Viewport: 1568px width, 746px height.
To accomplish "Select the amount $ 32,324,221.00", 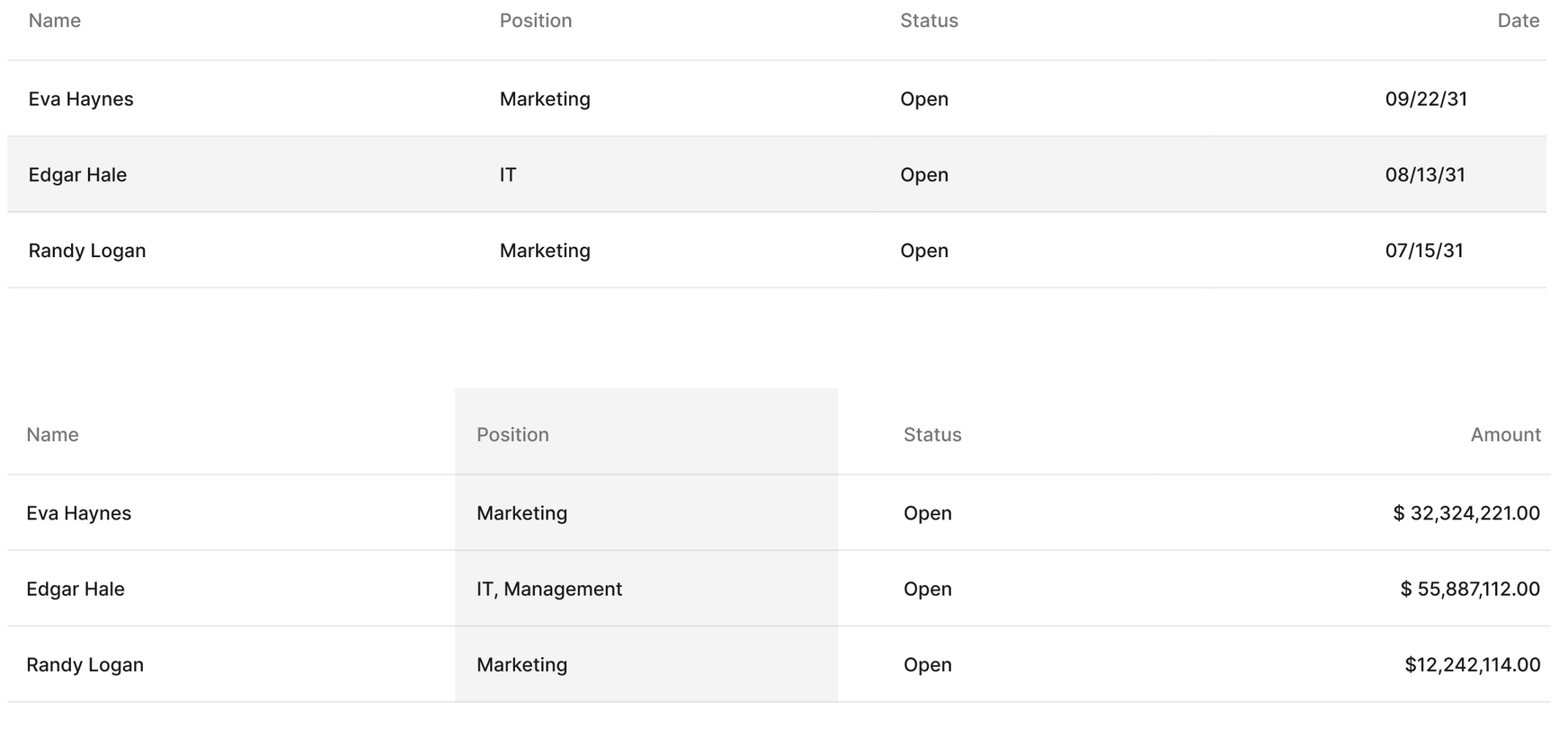I will point(1466,513).
